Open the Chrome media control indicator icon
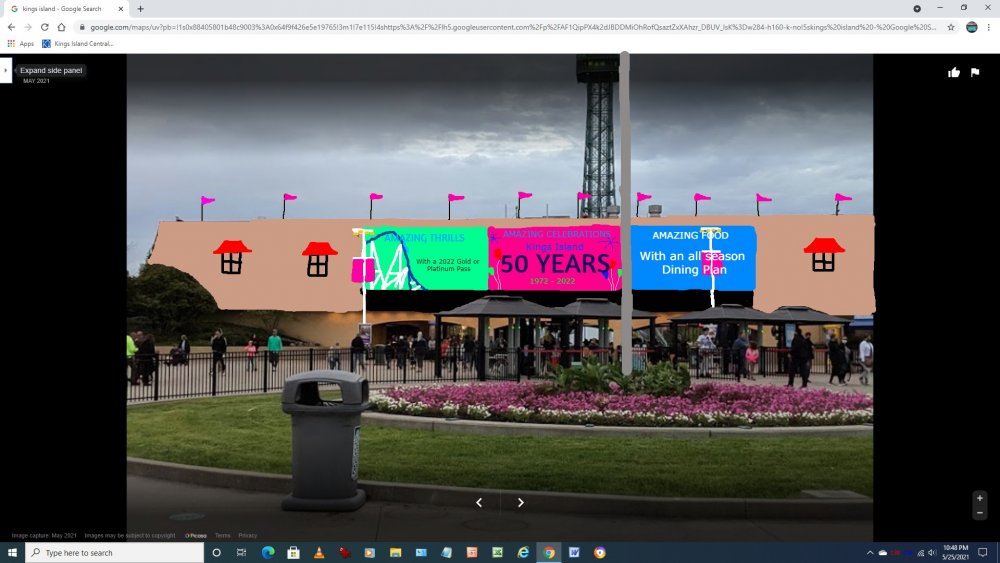 [x=916, y=9]
